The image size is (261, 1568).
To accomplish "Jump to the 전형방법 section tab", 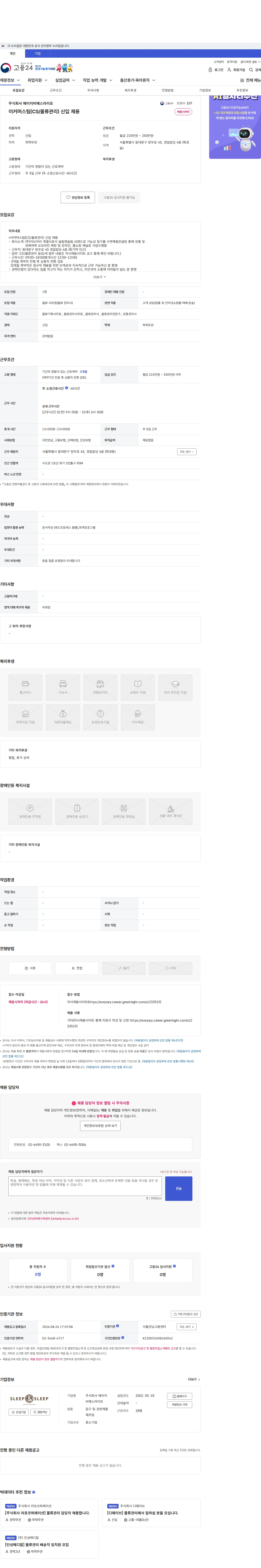I will pos(168,90).
